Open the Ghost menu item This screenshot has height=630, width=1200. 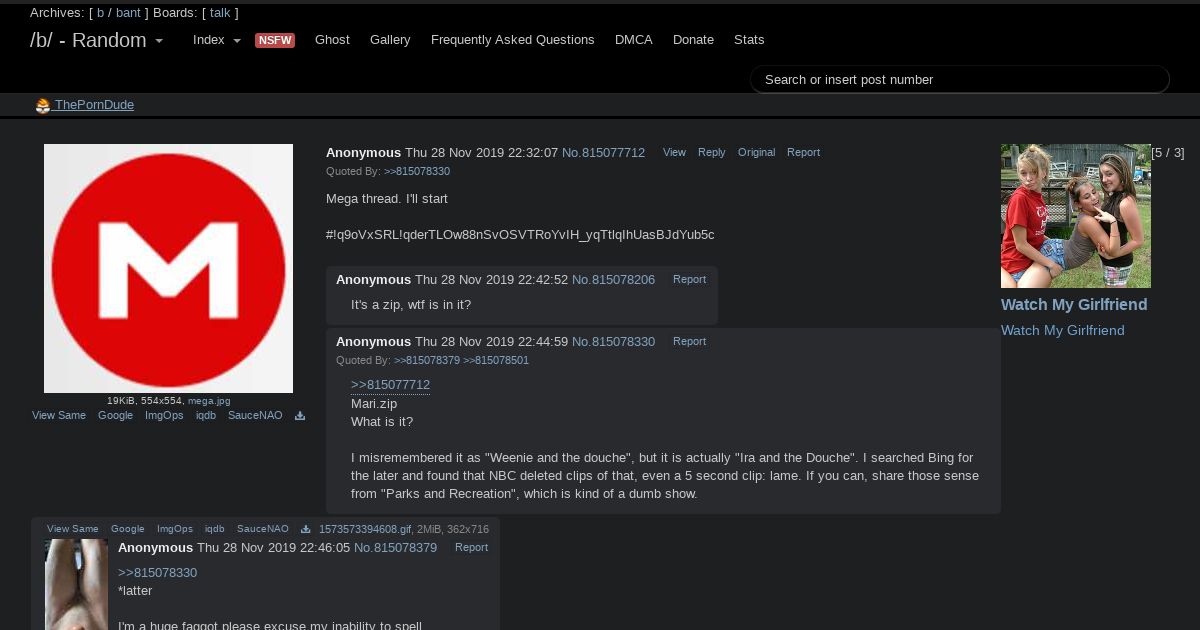tap(332, 40)
